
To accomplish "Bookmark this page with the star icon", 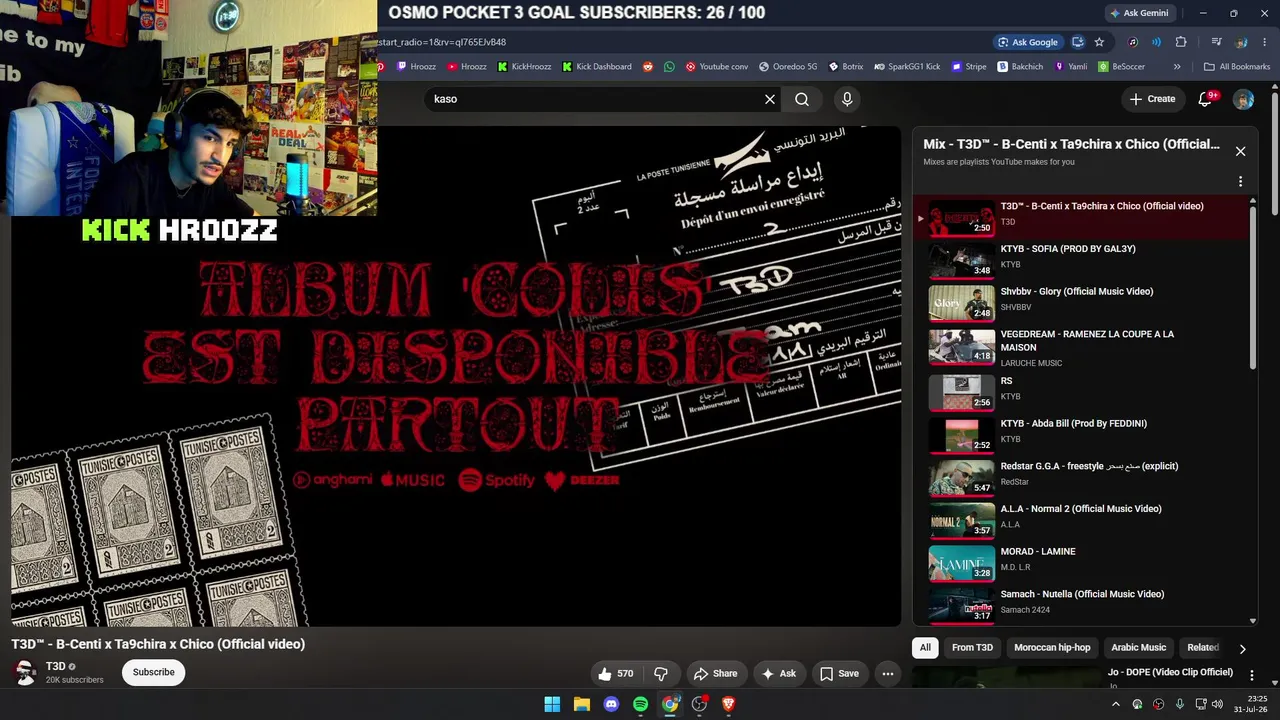I will tap(1099, 42).
